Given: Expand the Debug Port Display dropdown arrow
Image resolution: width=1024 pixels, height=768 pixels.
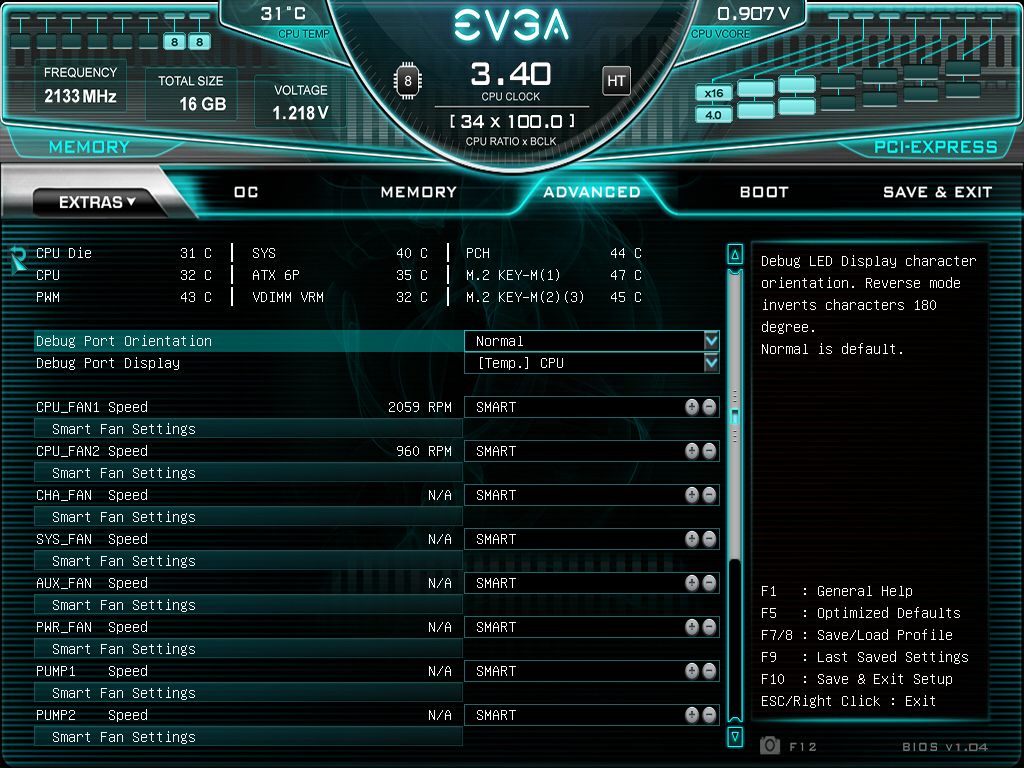Looking at the screenshot, I should click(711, 362).
